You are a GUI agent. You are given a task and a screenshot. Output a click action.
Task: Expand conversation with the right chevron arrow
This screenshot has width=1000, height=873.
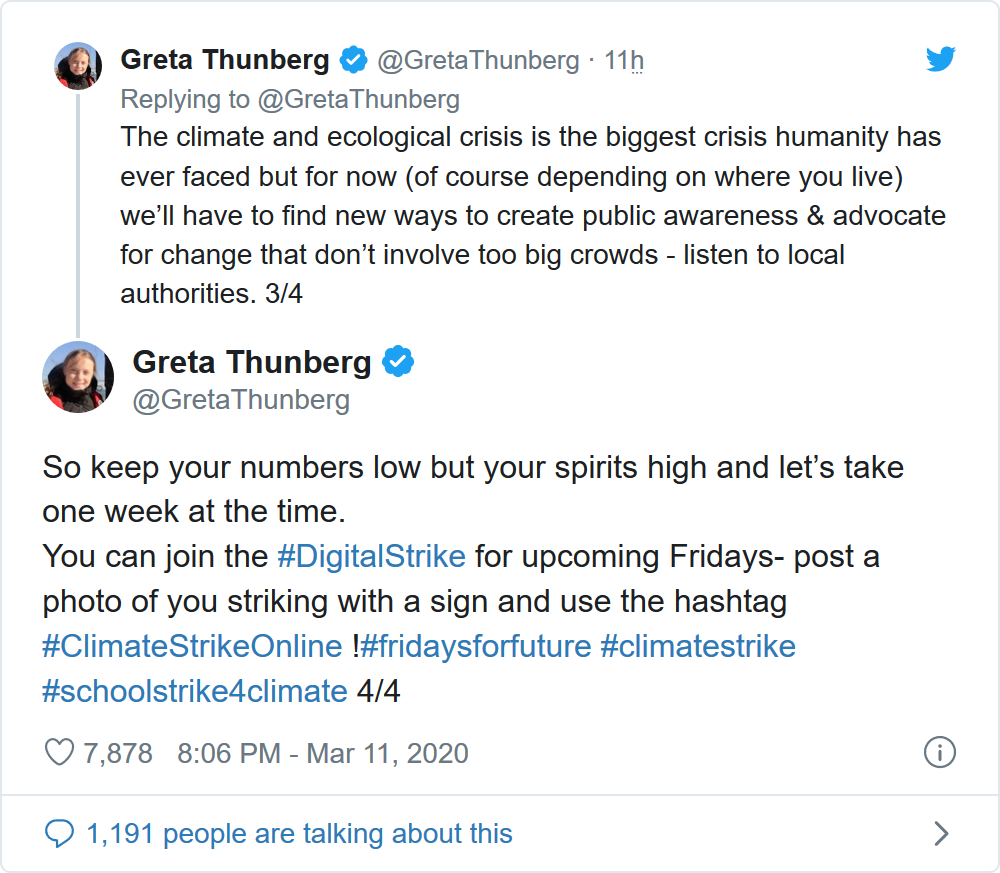(940, 833)
